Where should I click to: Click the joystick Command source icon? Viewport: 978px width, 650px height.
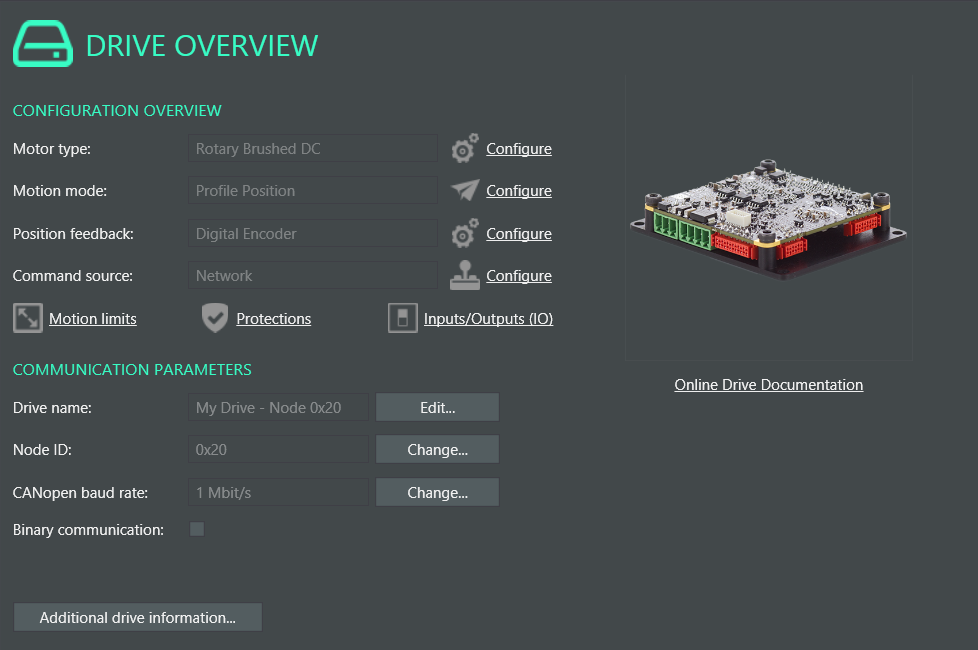click(464, 276)
